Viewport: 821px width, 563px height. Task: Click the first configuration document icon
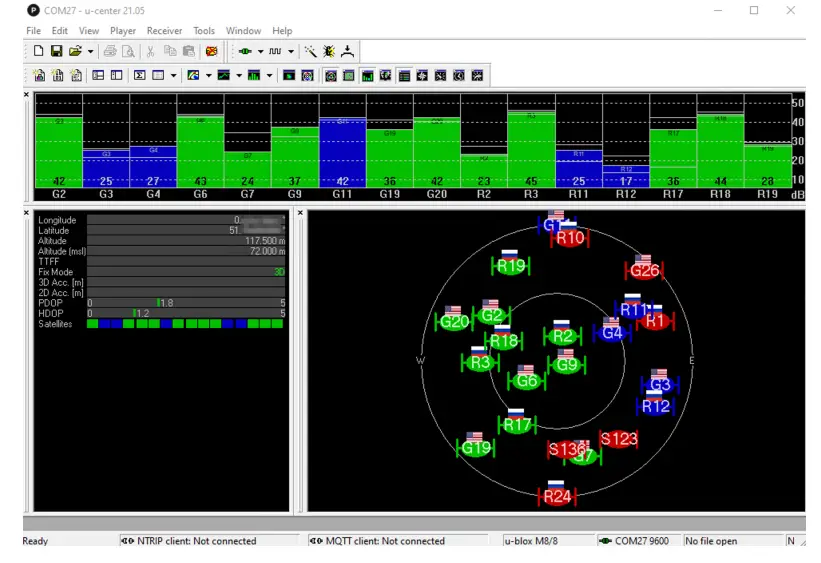tap(39, 75)
